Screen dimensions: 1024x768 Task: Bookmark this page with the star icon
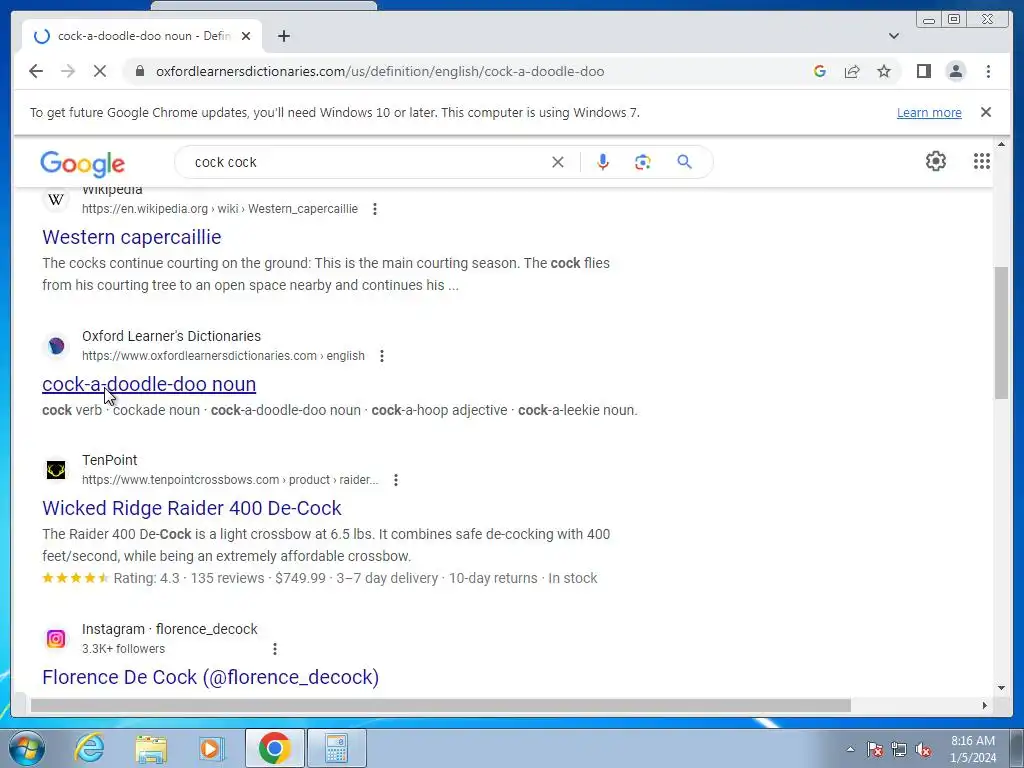(x=884, y=71)
